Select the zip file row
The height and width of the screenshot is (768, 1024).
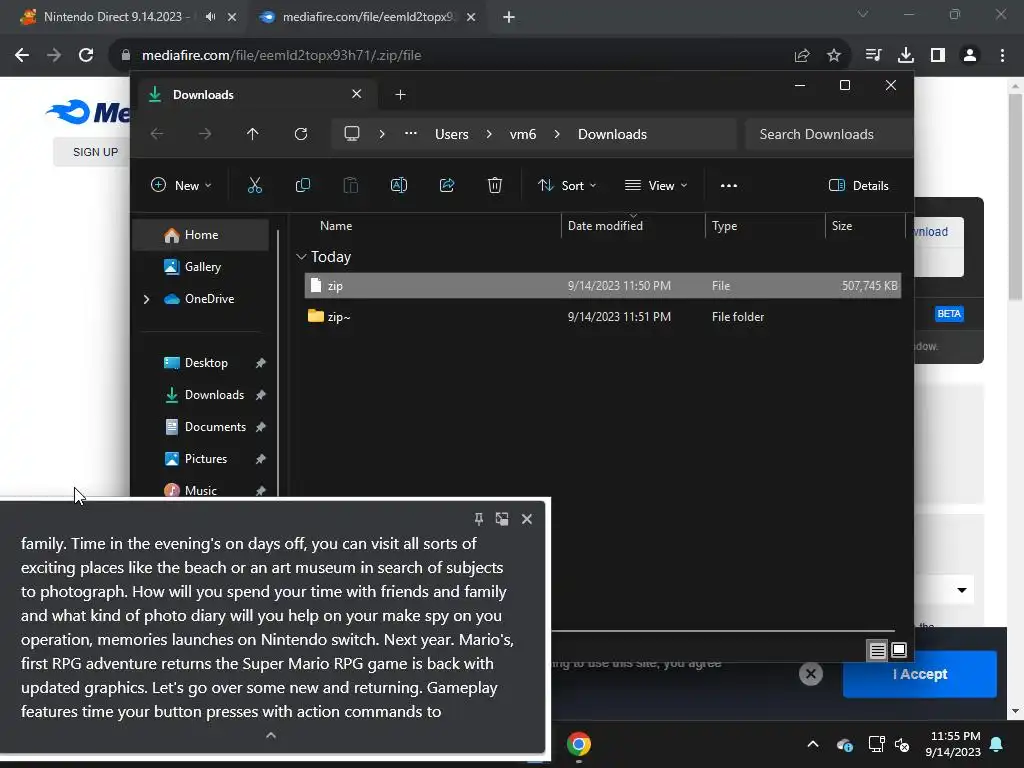[x=603, y=285]
